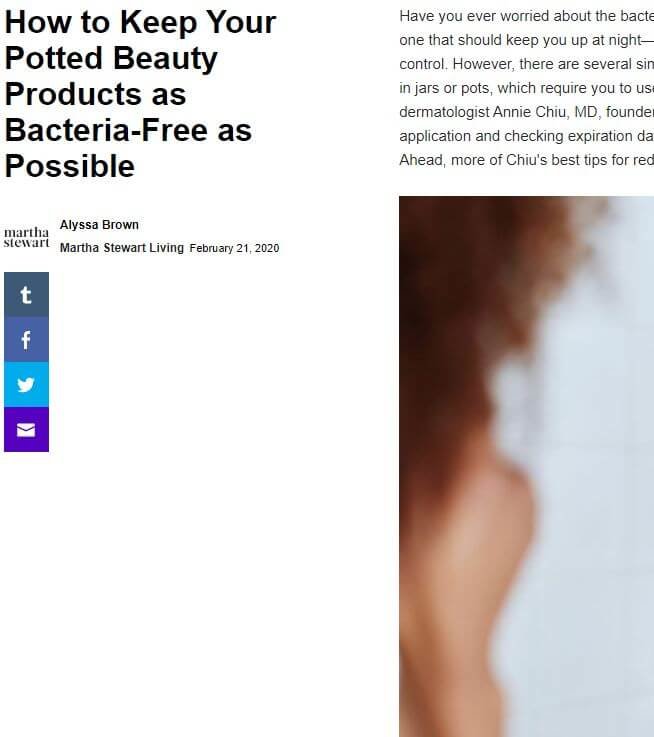
Task: Click the line 'application and checking expiration'
Action: coord(527,136)
